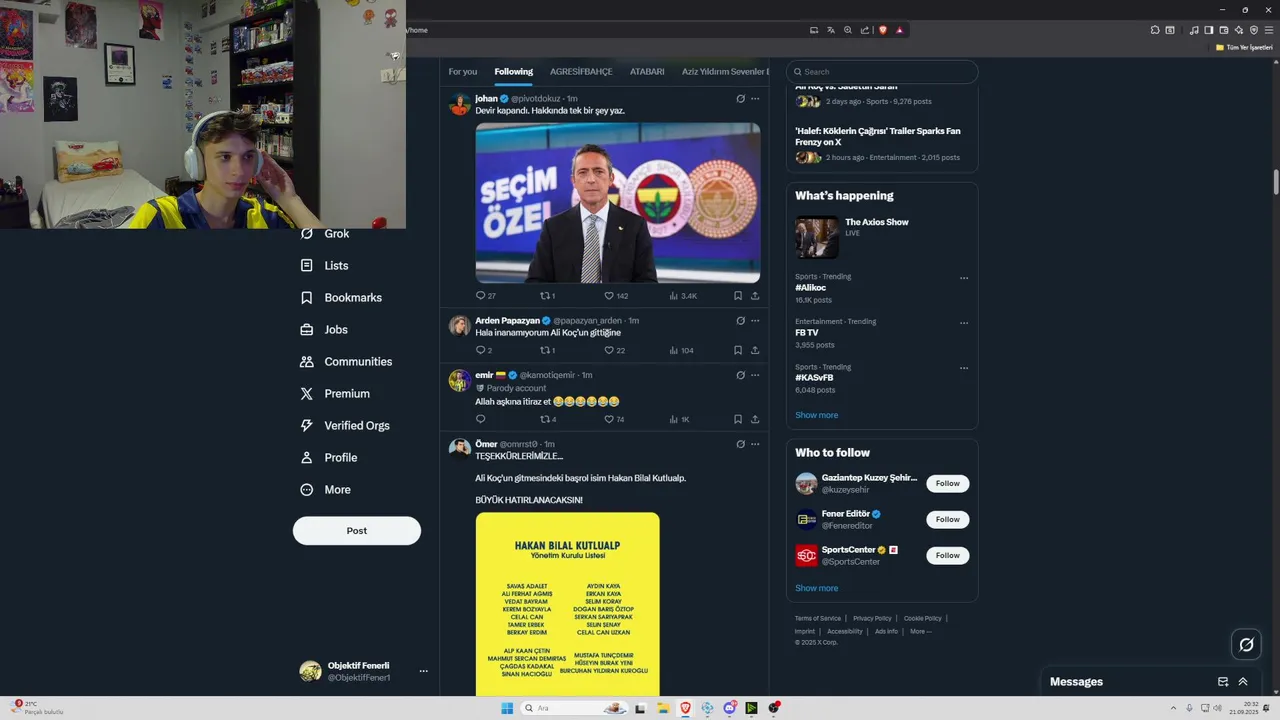Follow the SportsCenter account
Screen dimensions: 1280x720
tap(948, 556)
